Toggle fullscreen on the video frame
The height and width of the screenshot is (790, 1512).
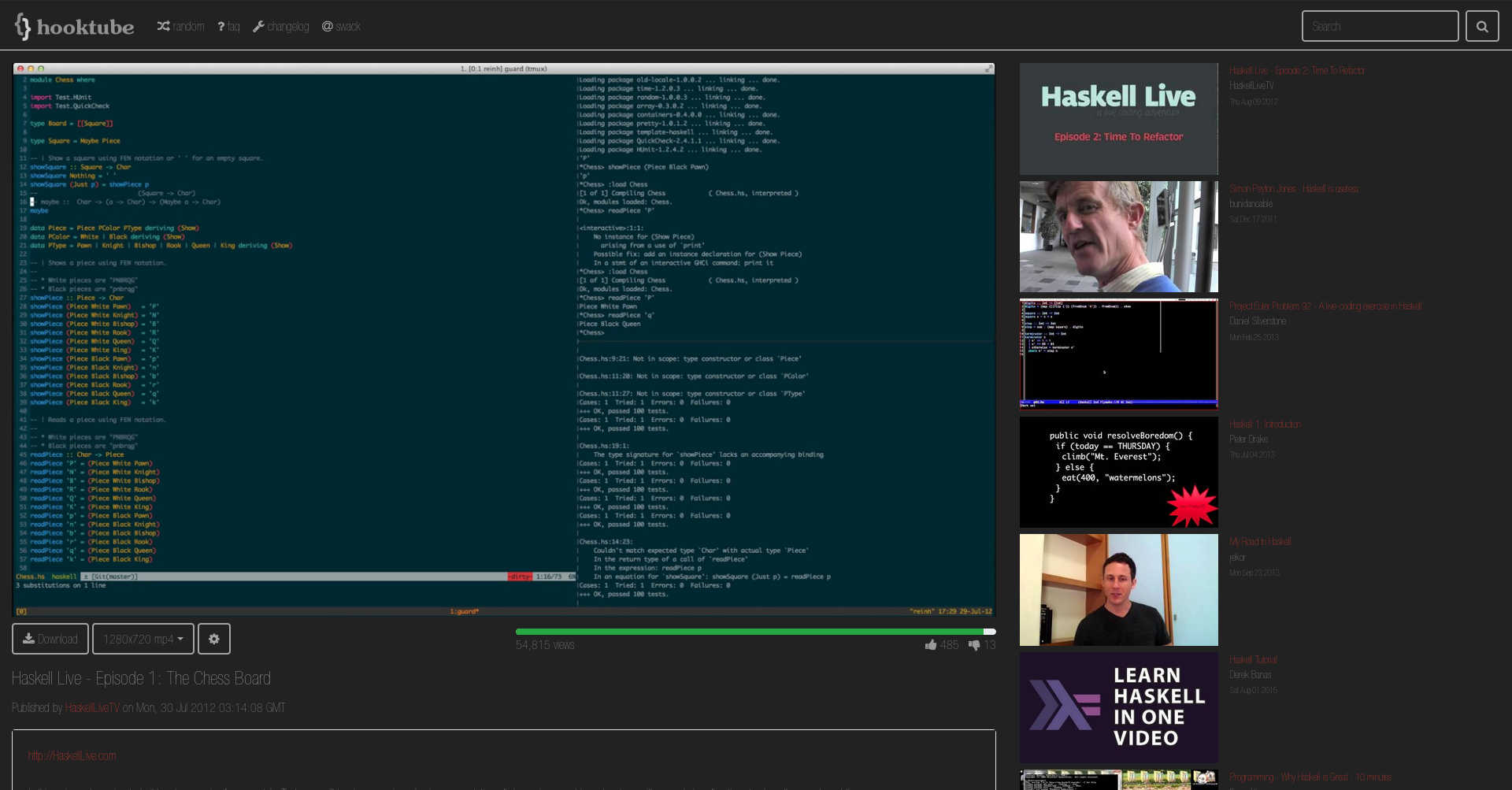pyautogui.click(x=989, y=68)
